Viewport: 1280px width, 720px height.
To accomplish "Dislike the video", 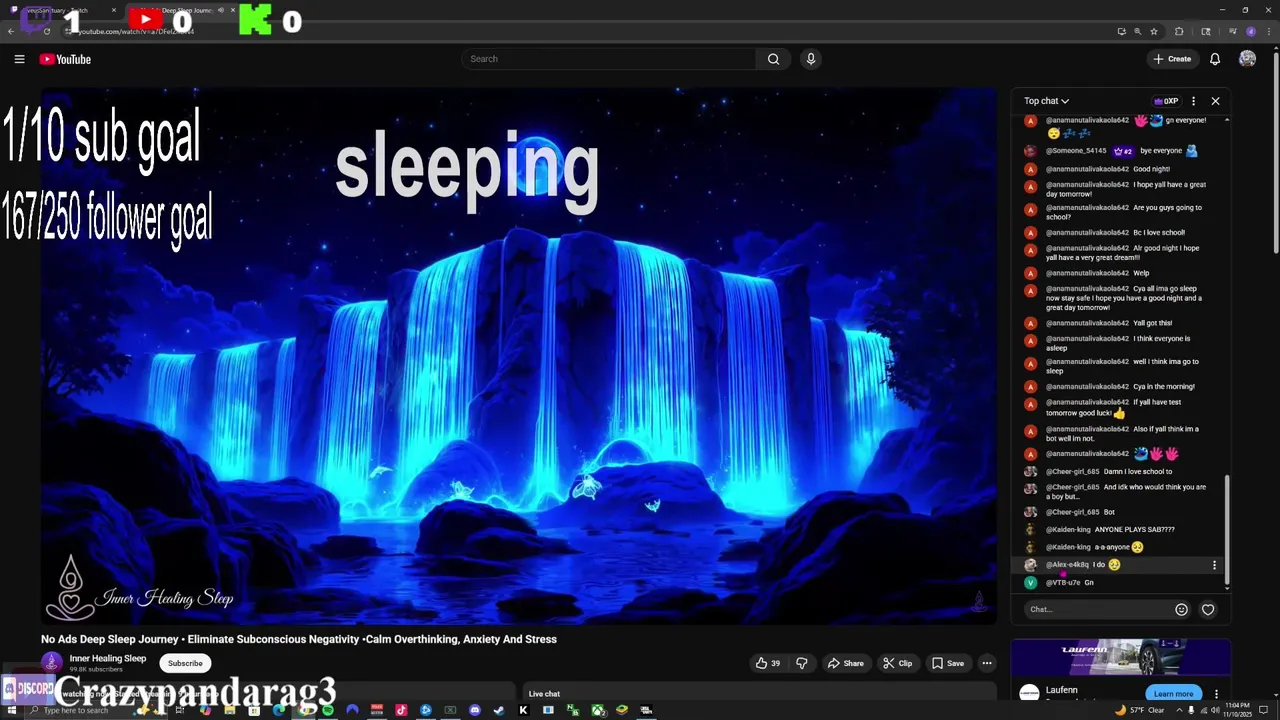I will [x=801, y=663].
